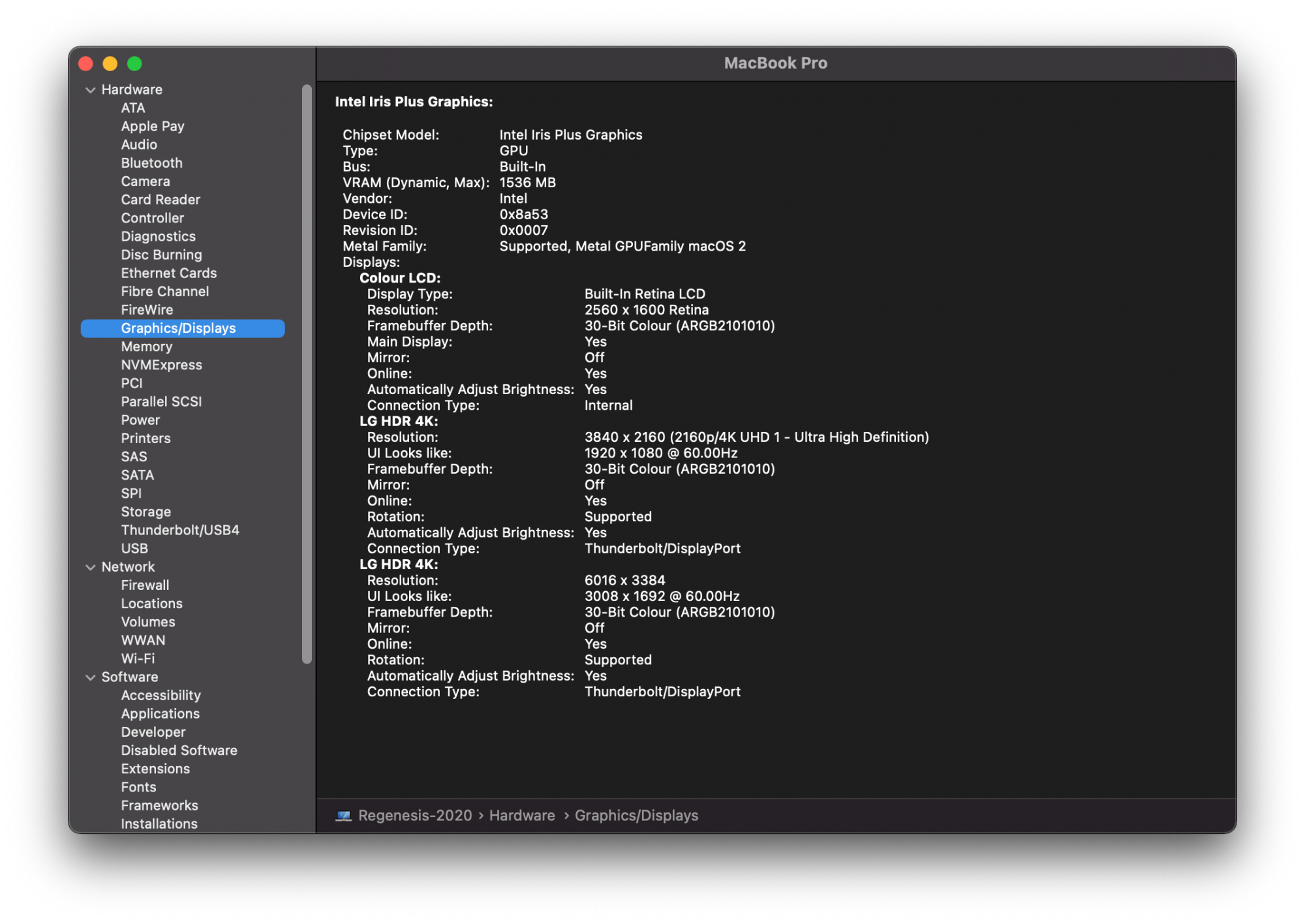
Task: Select Memory in the Hardware list
Action: [x=147, y=346]
